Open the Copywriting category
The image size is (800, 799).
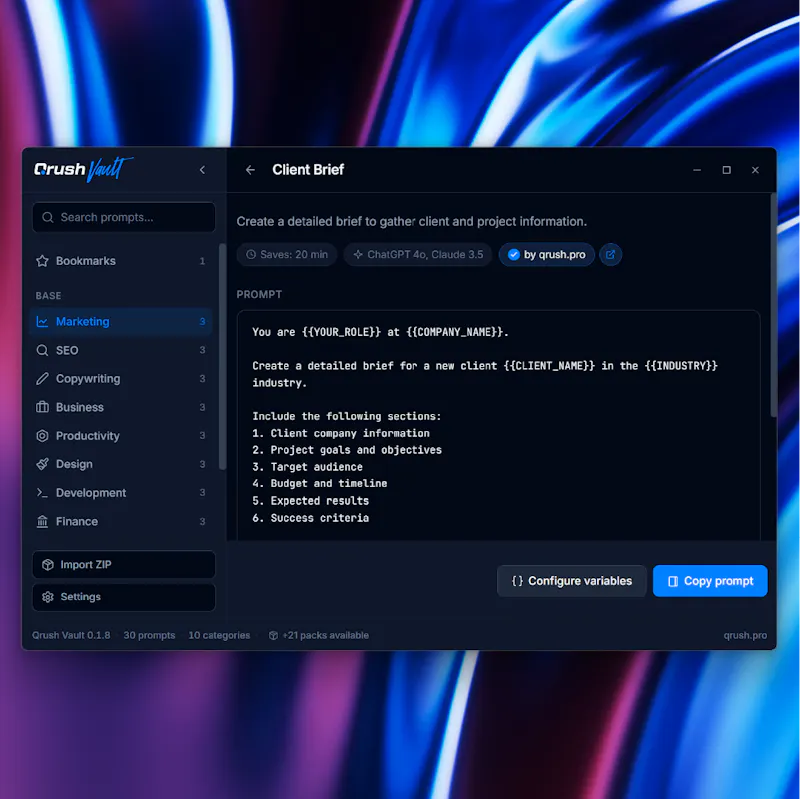tap(121, 379)
